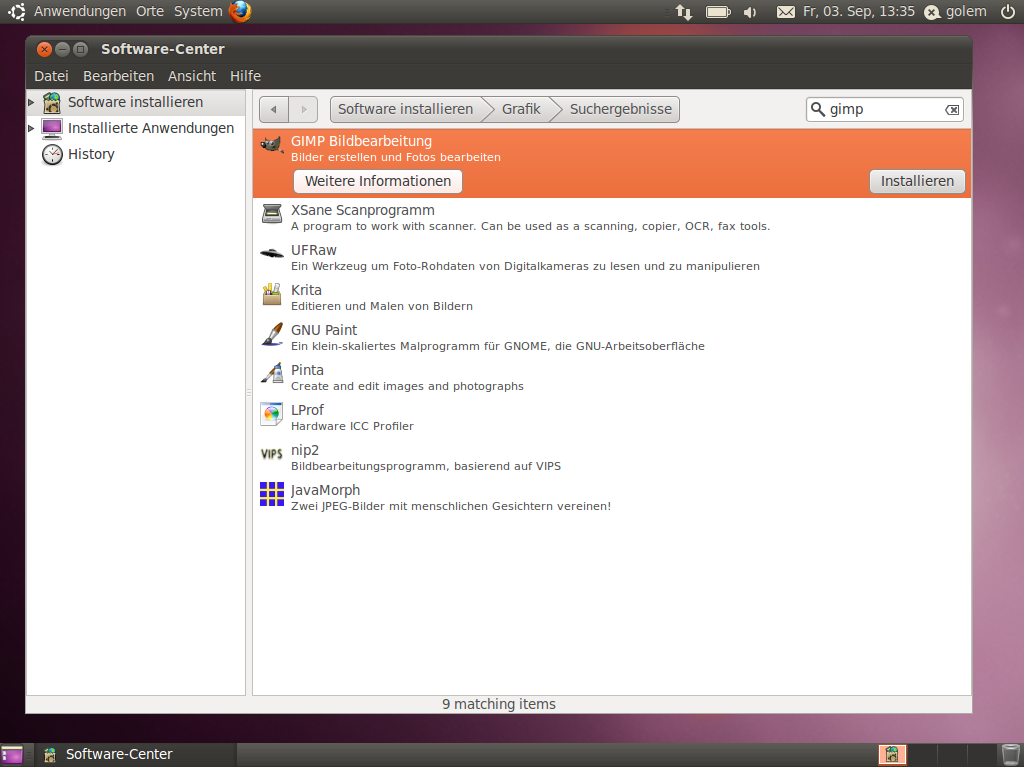The width and height of the screenshot is (1024, 767).
Task: Click into the gimp search field
Action: pos(882,110)
